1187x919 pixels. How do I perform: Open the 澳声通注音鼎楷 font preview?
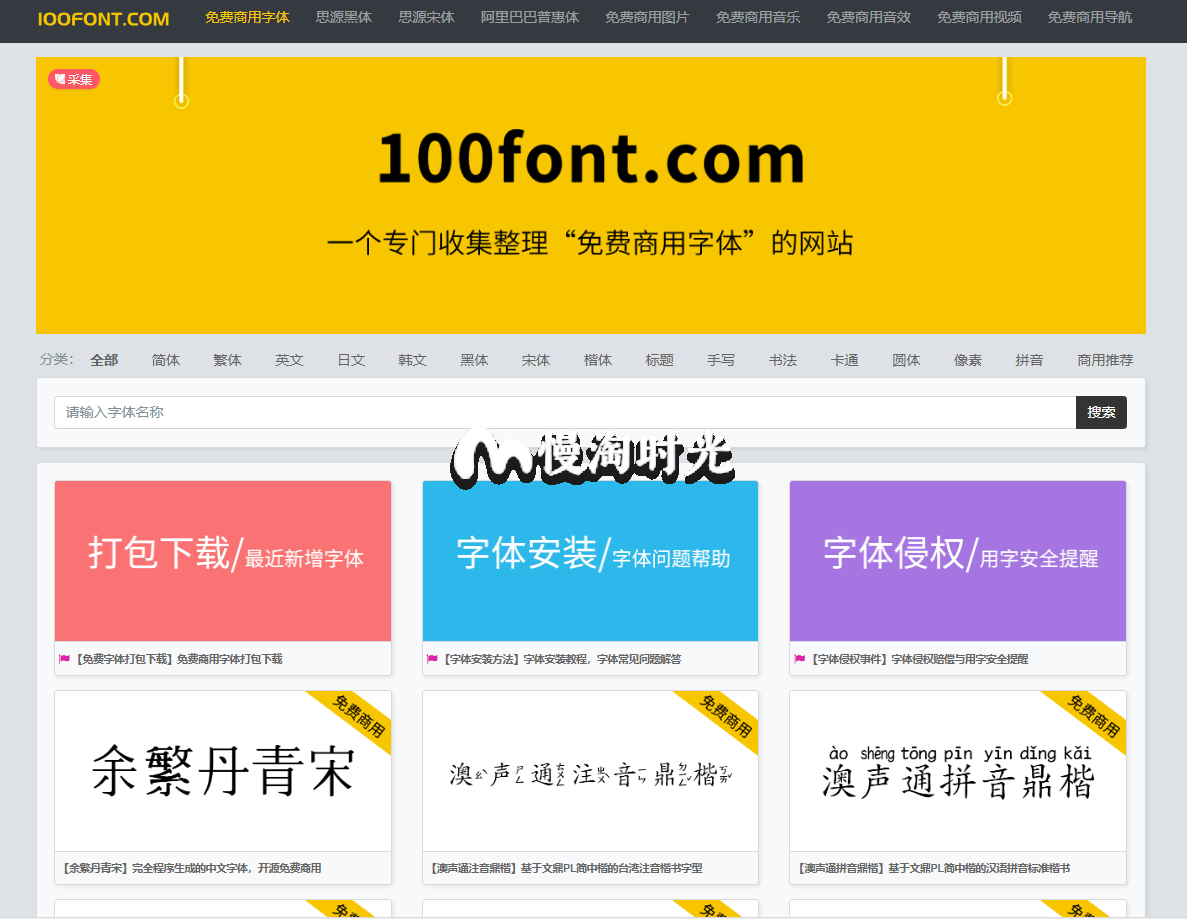[590, 771]
